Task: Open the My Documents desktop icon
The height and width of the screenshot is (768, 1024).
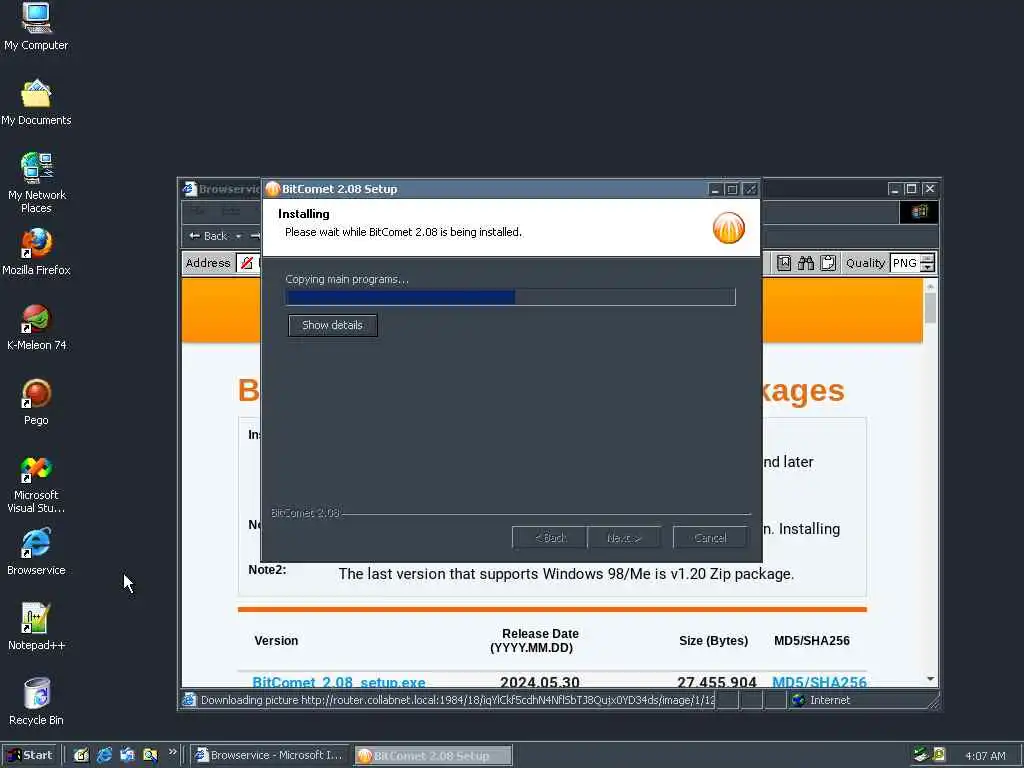Action: (36, 102)
